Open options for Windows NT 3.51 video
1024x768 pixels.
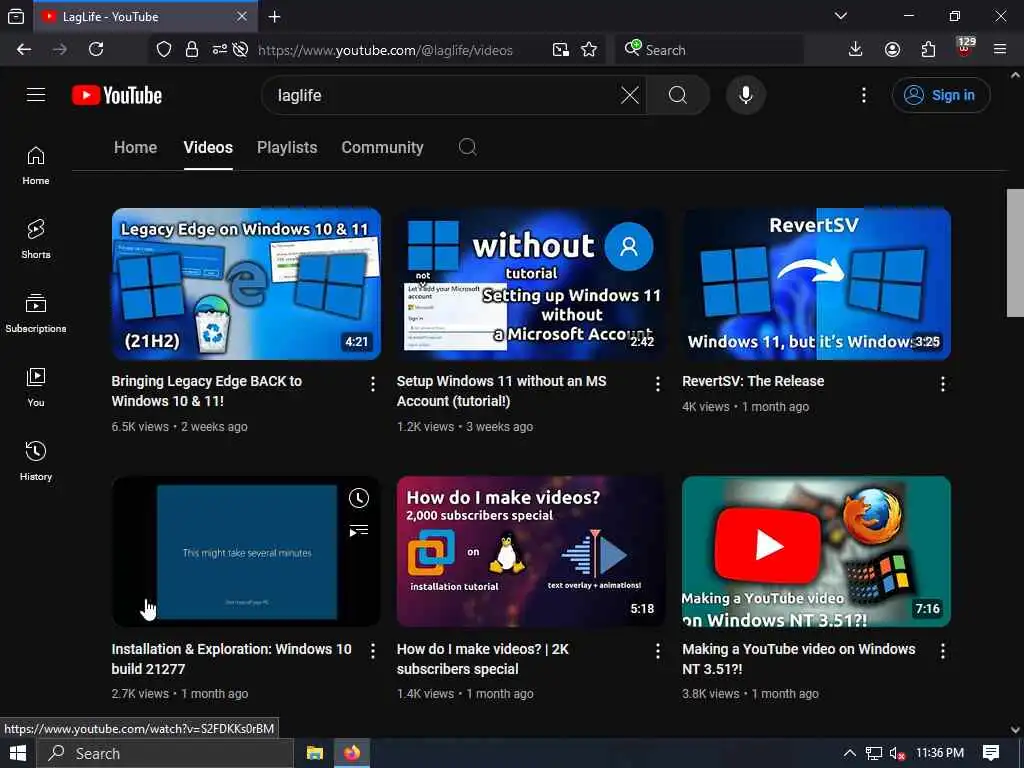click(942, 651)
